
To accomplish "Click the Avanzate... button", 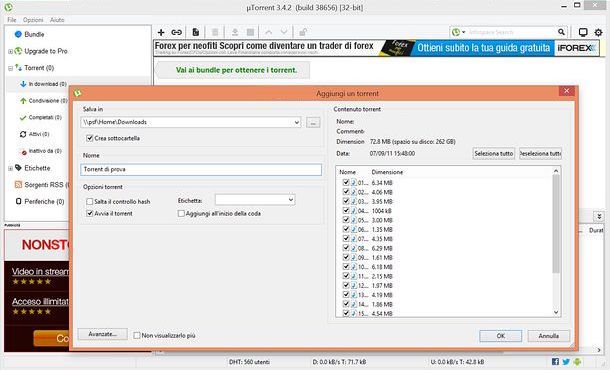I will point(102,334).
